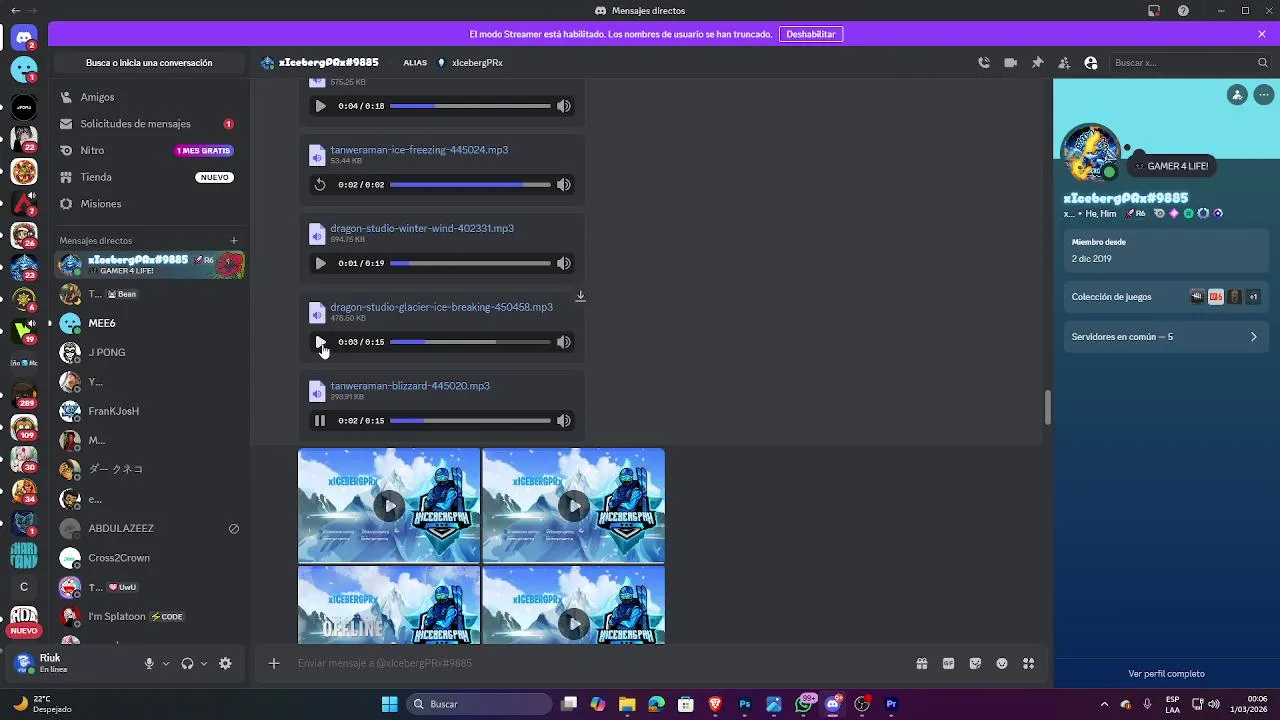Start a voice call with xIcebergPRx

pos(984,63)
